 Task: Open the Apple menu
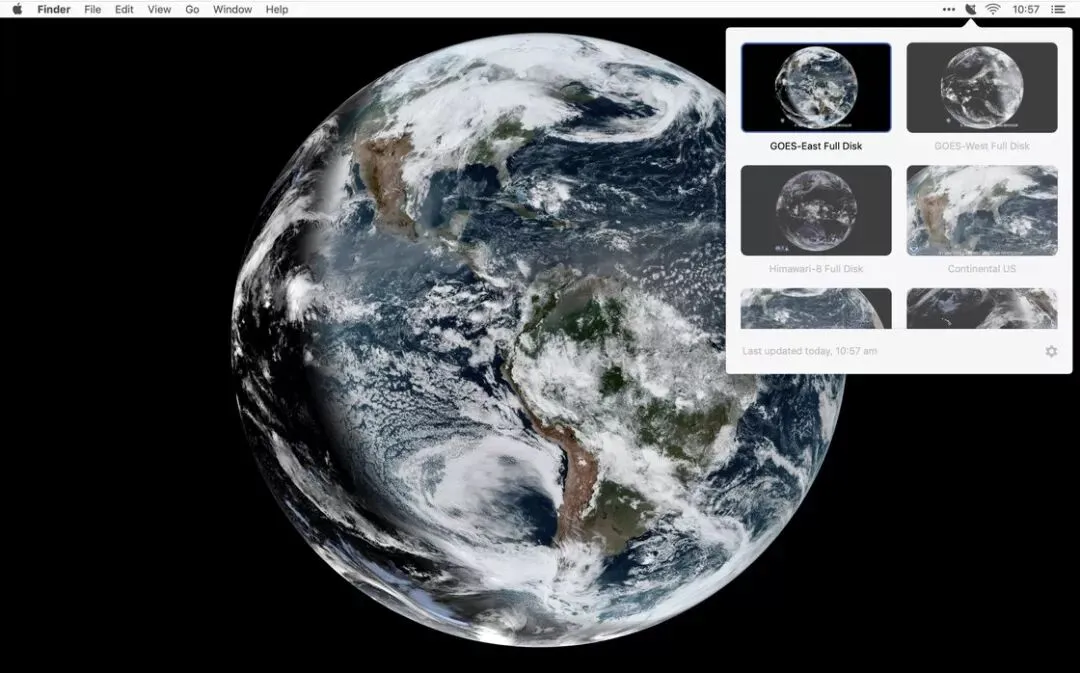pyautogui.click(x=17, y=9)
